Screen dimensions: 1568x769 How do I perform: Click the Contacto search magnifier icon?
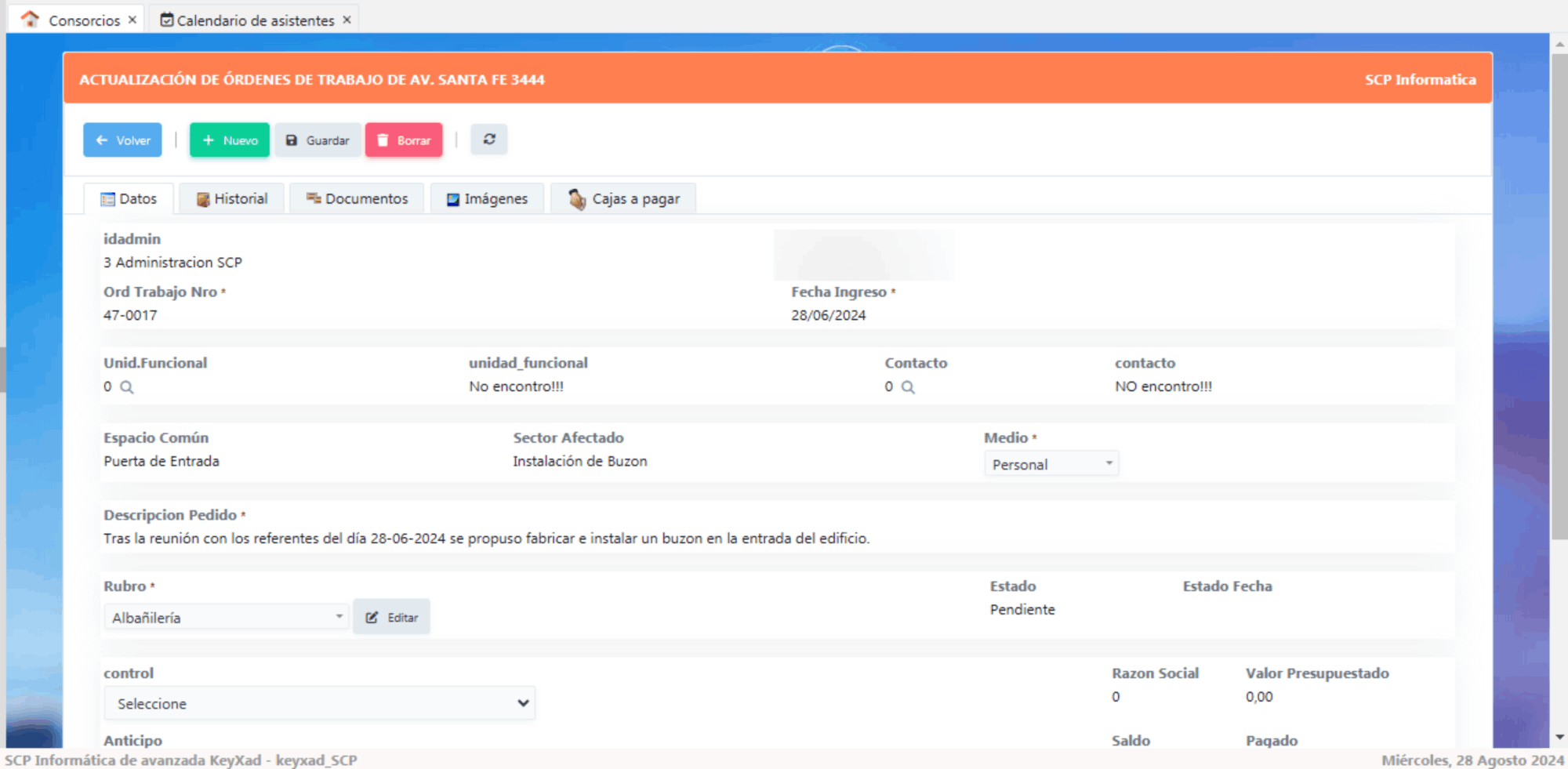908,387
